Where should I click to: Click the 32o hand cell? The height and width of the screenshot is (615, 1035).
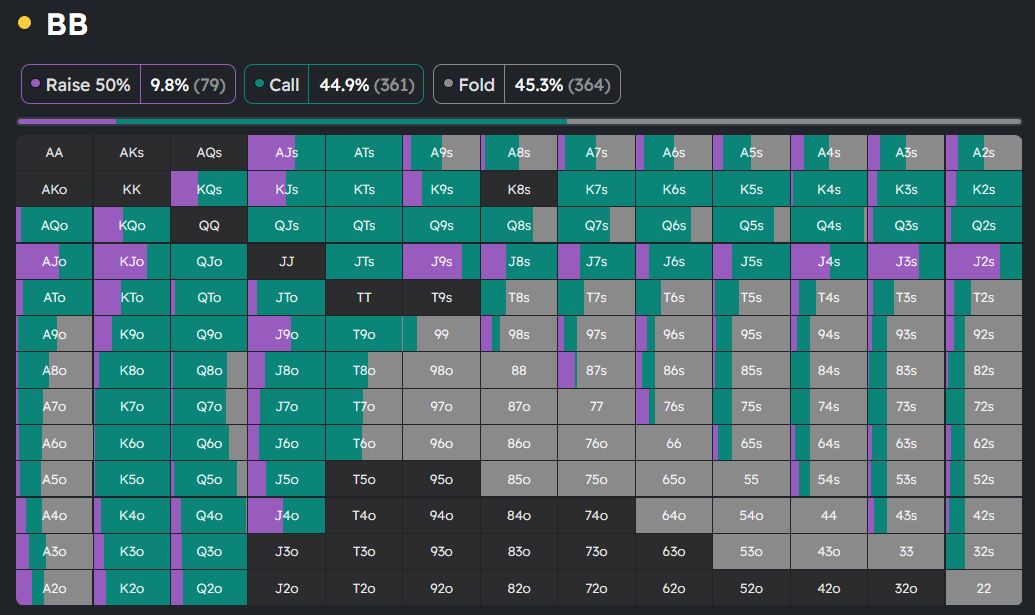pyautogui.click(x=905, y=588)
